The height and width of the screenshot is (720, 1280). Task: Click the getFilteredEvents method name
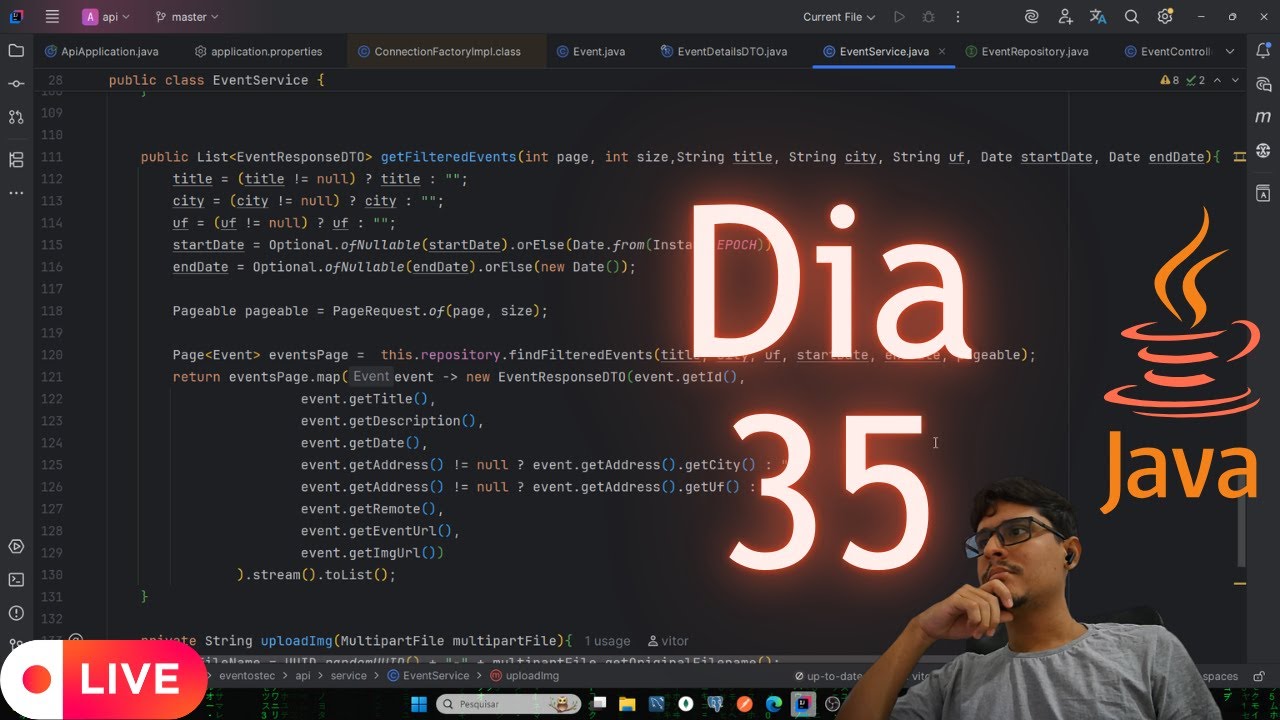coord(449,157)
